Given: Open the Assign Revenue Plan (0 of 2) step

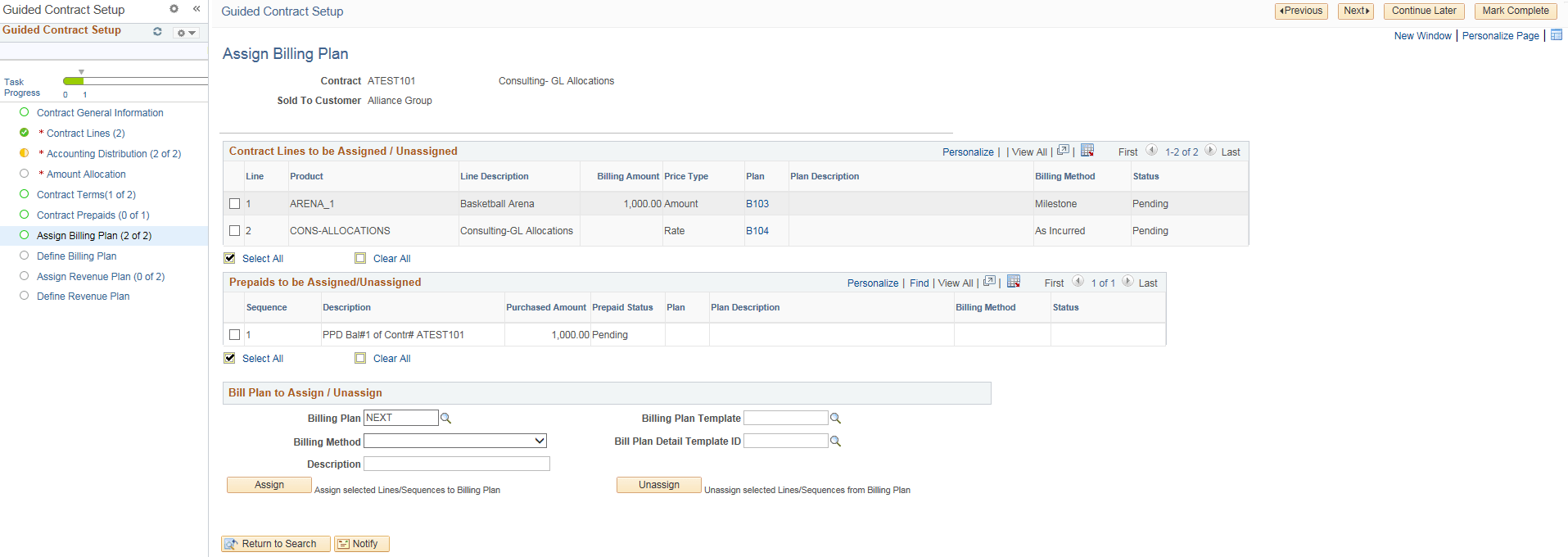Looking at the screenshot, I should point(101,277).
